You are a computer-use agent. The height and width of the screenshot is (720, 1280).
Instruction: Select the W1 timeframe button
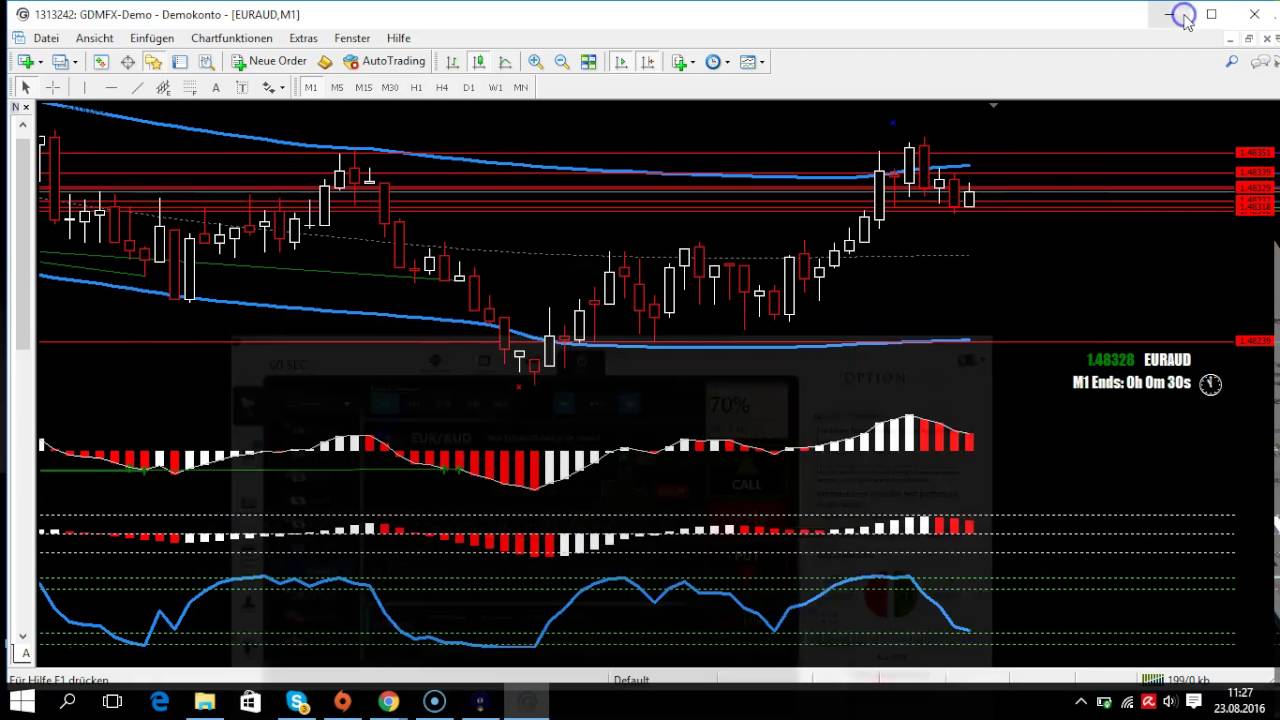[495, 88]
